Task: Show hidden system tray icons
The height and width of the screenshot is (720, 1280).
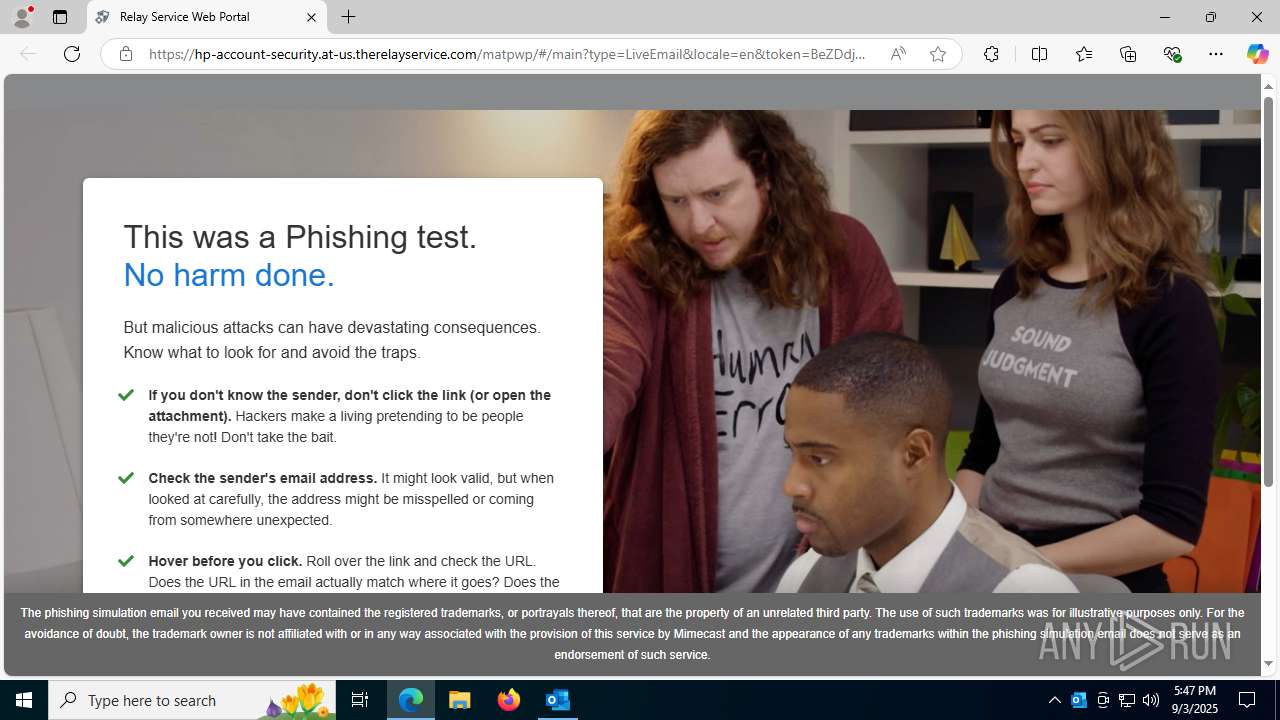Action: point(1054,700)
